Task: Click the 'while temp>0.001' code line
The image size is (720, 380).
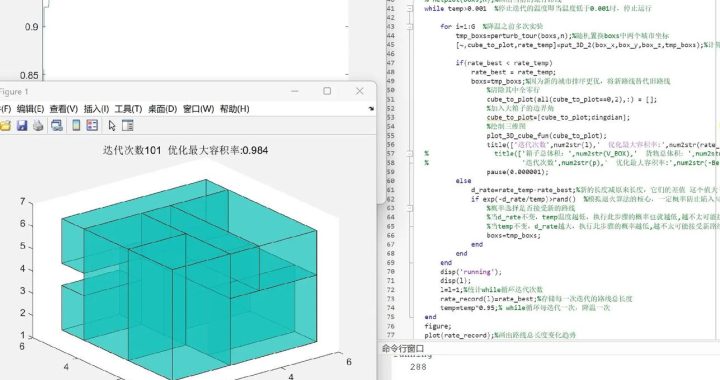Action: click(455, 8)
